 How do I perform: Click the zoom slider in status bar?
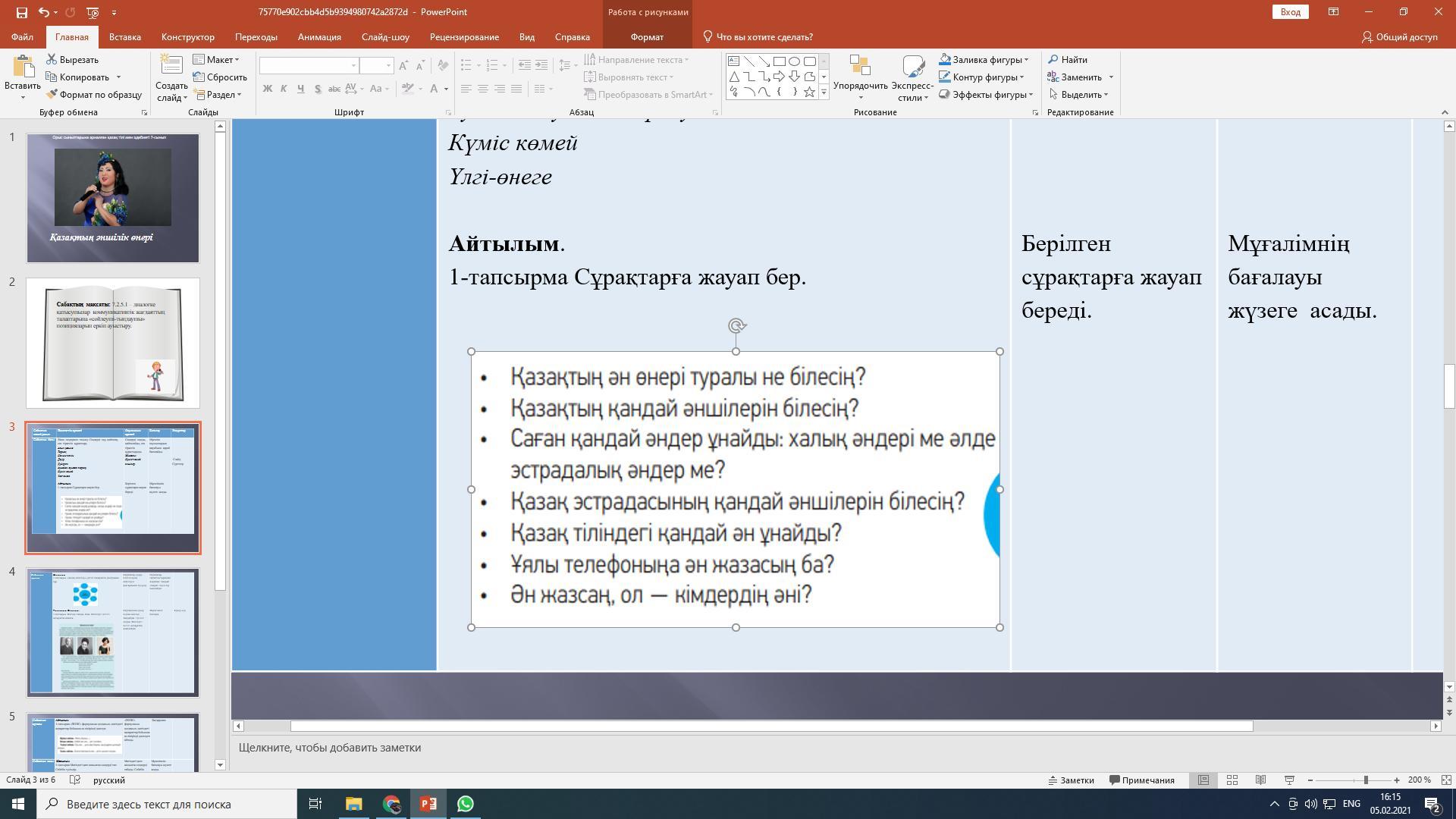1366,780
